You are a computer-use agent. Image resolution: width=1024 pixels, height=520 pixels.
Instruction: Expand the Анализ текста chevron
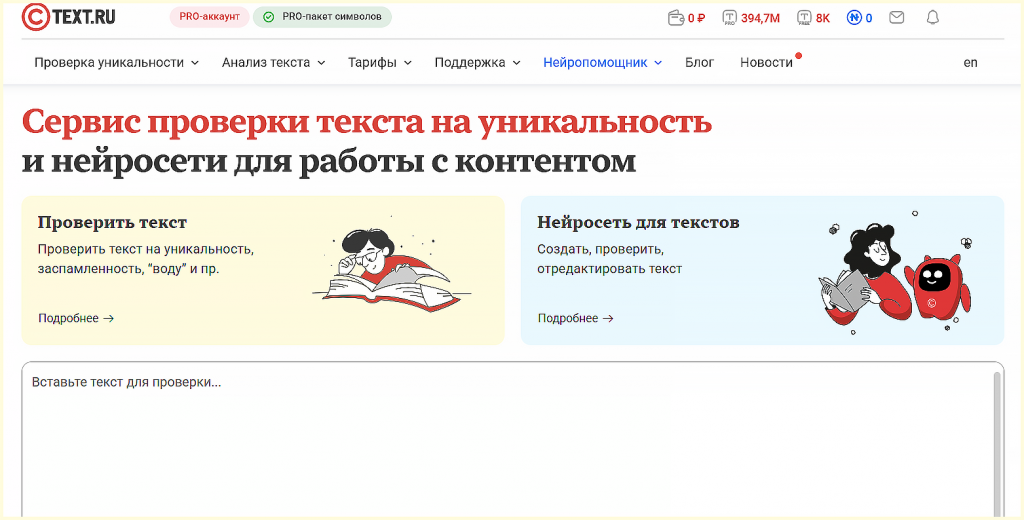pos(321,63)
